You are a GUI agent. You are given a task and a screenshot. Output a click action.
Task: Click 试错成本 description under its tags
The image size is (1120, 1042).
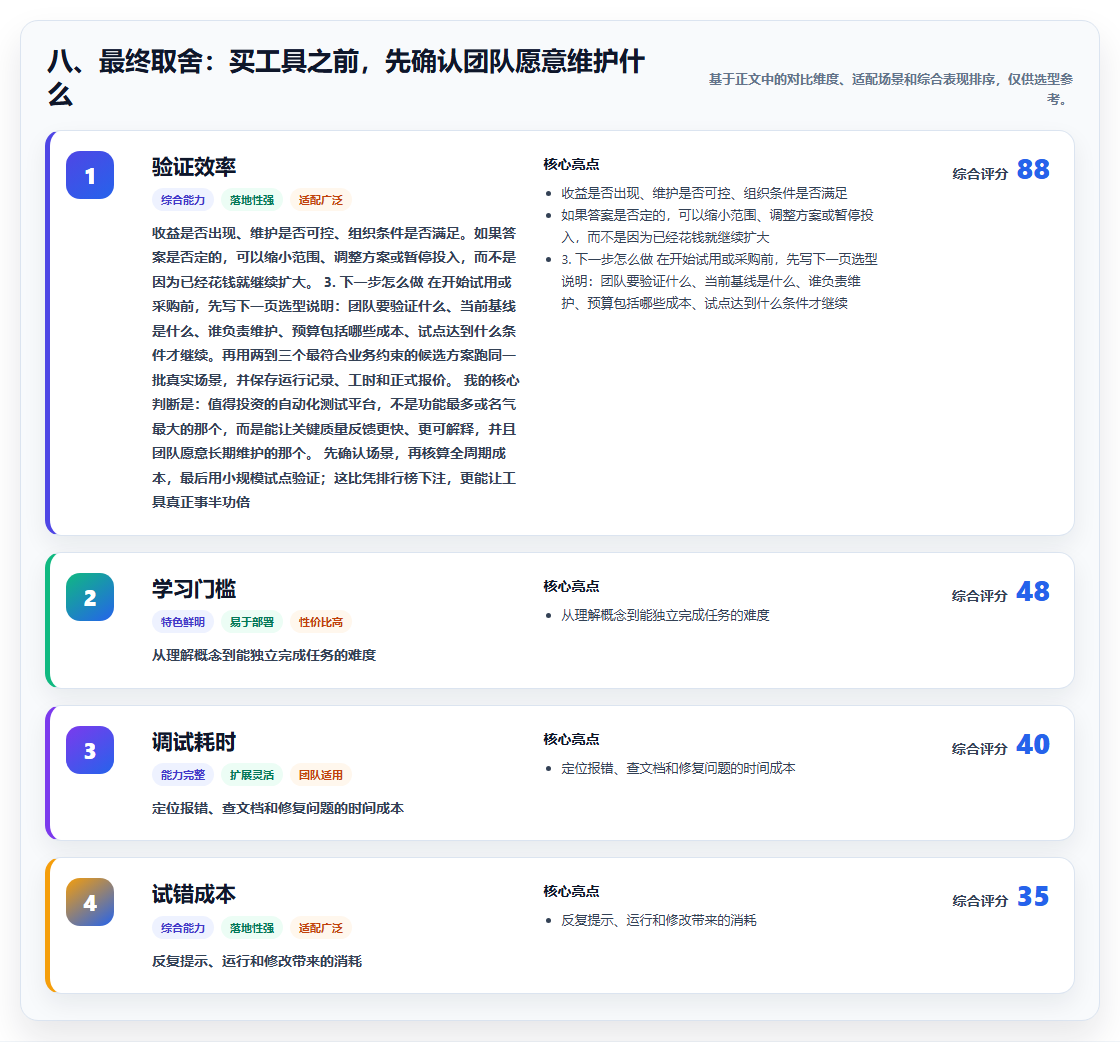256,961
